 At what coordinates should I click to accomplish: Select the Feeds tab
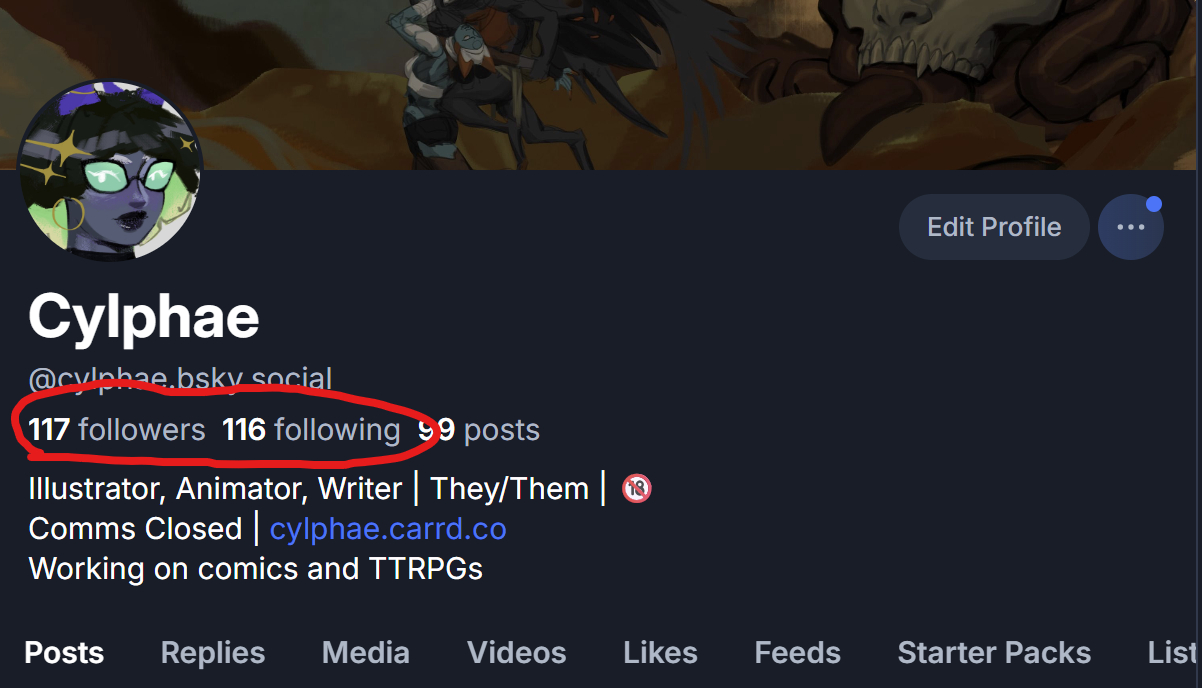pos(798,653)
